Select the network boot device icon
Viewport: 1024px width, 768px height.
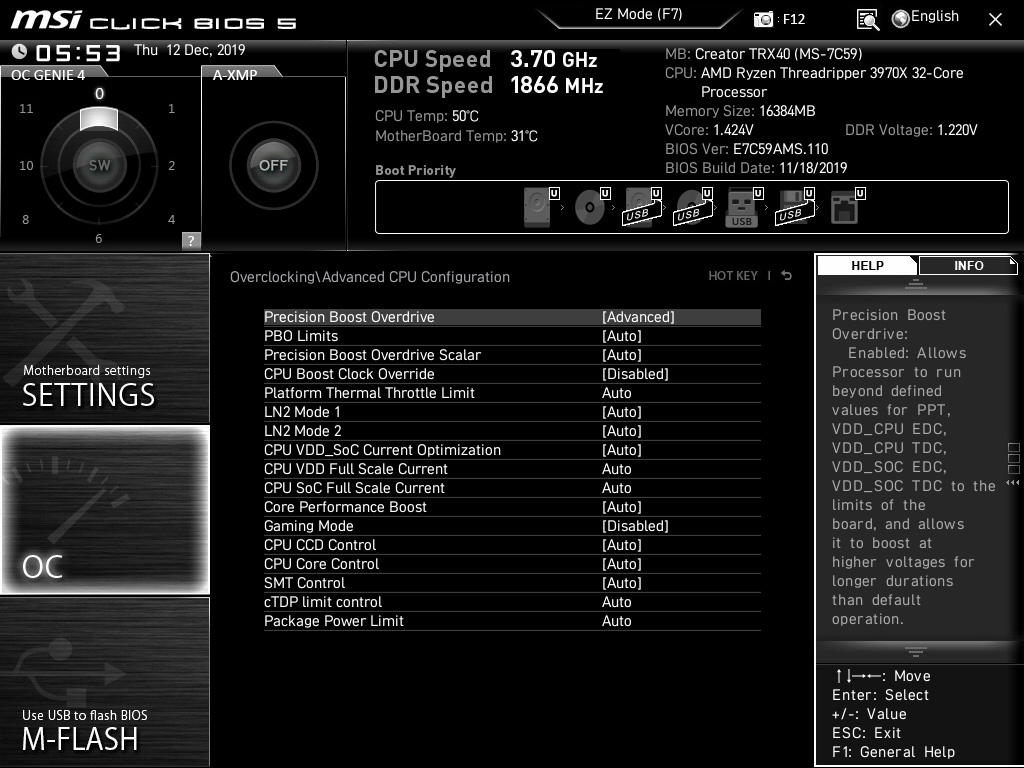(x=845, y=208)
